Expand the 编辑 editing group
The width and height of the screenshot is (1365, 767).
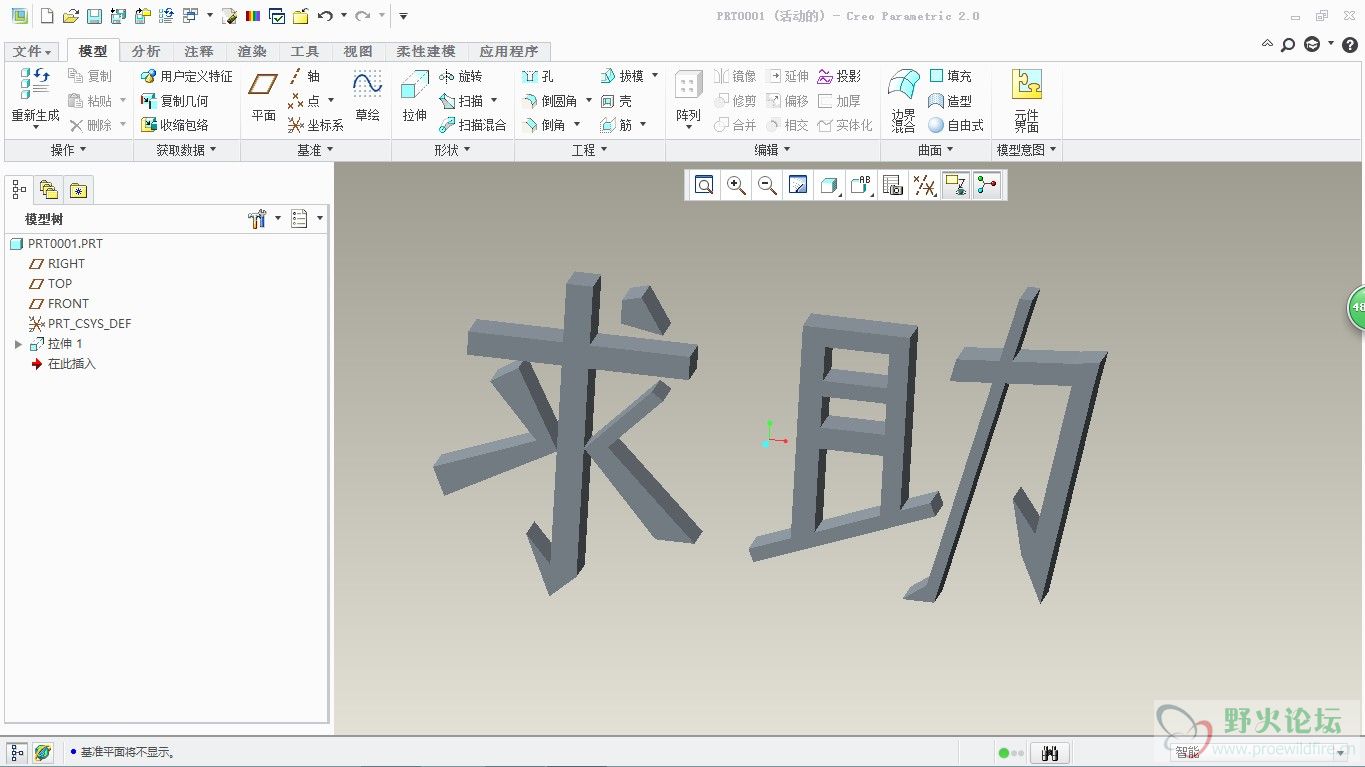772,150
